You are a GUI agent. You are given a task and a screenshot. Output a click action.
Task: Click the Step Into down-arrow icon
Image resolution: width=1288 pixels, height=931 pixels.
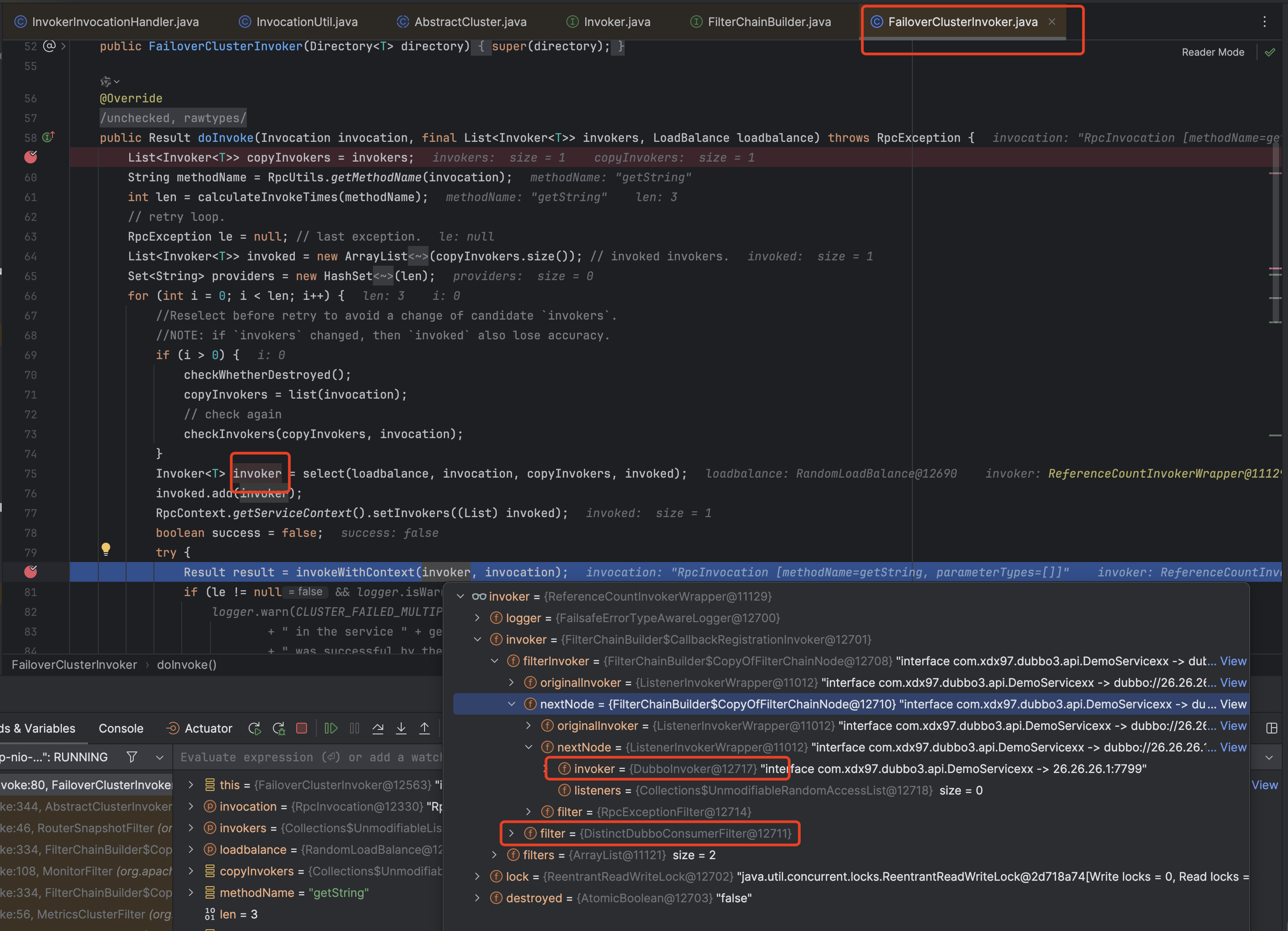pyautogui.click(x=401, y=728)
